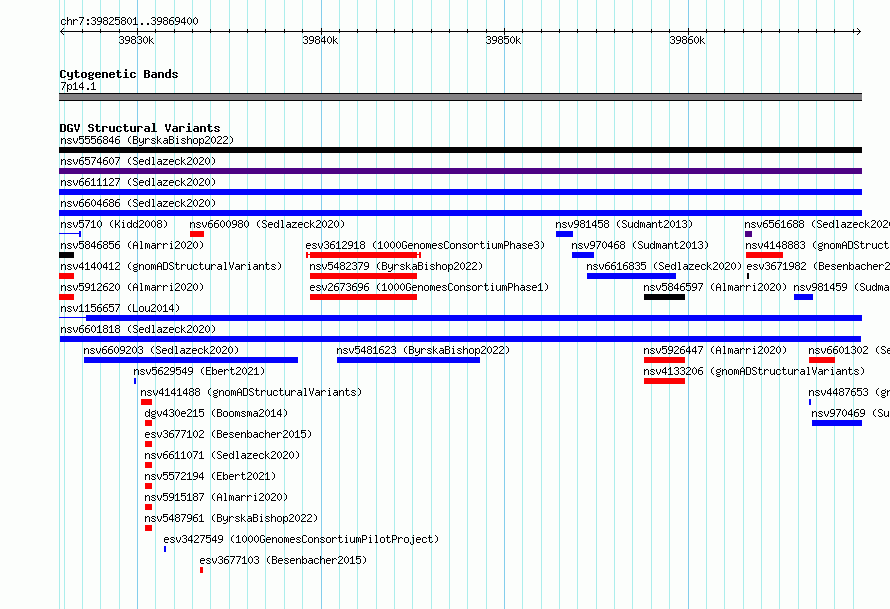
Task: Open the nsv6600980 (Sedlazeck2020) label
Action: [x=267, y=224]
